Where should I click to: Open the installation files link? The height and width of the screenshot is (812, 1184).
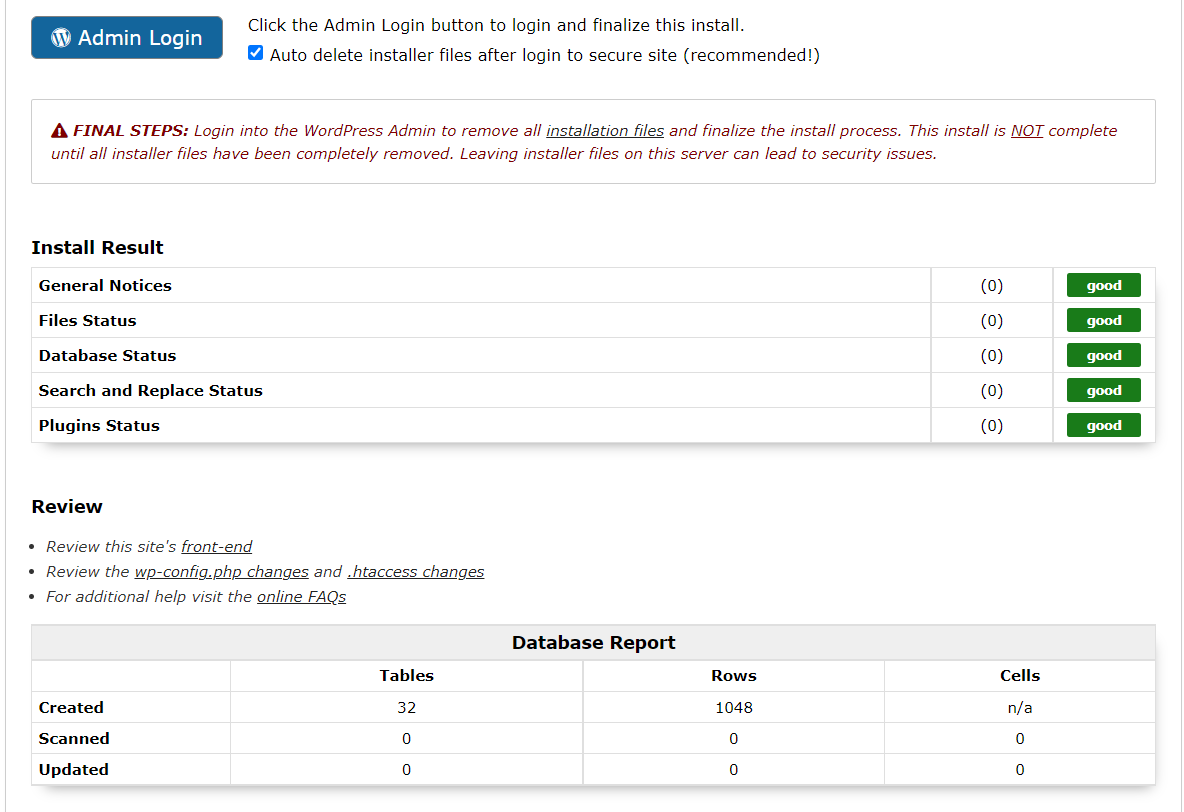(x=605, y=131)
